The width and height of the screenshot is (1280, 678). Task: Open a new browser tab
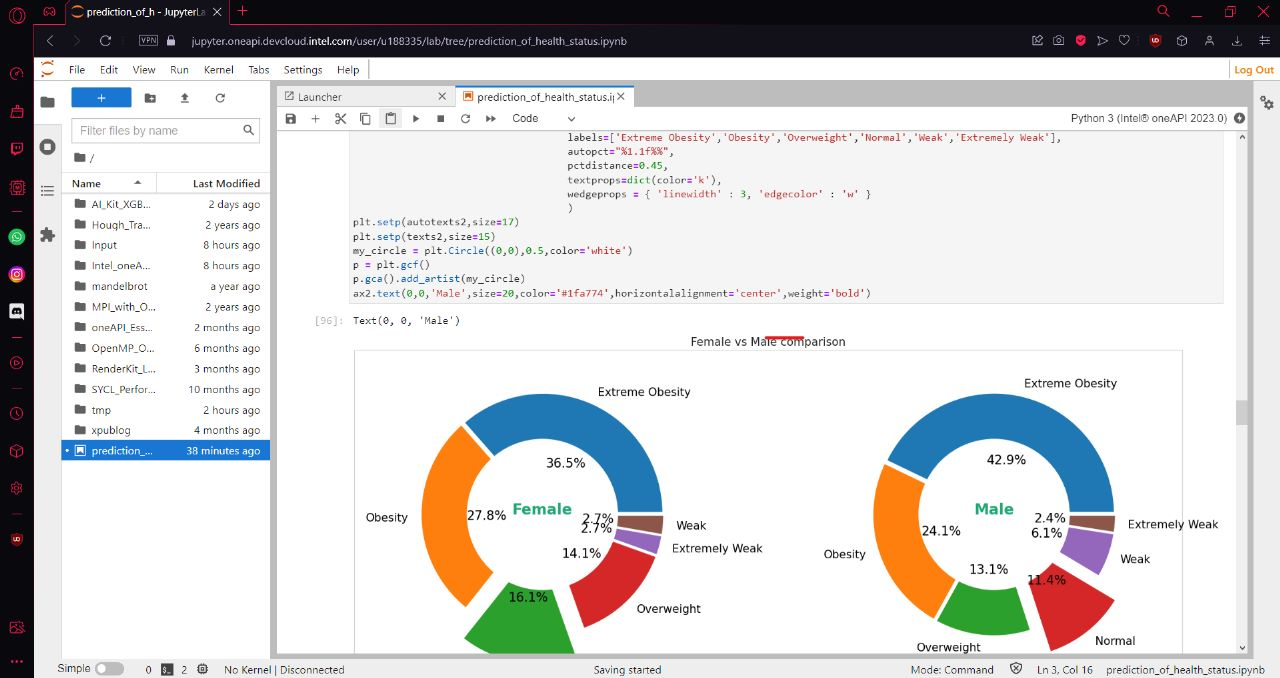point(241,11)
